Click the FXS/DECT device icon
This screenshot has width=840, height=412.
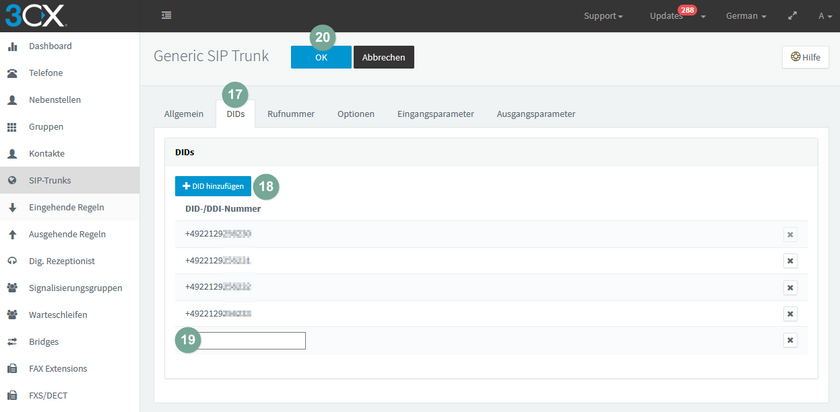click(x=12, y=395)
